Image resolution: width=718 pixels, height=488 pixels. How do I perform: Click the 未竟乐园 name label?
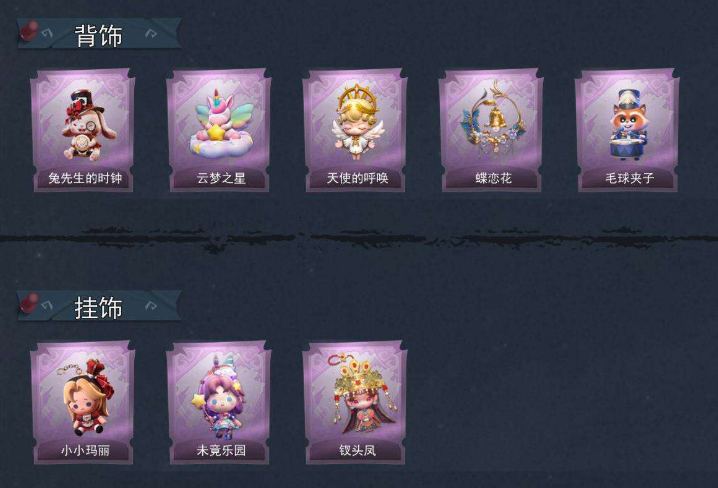222,450
